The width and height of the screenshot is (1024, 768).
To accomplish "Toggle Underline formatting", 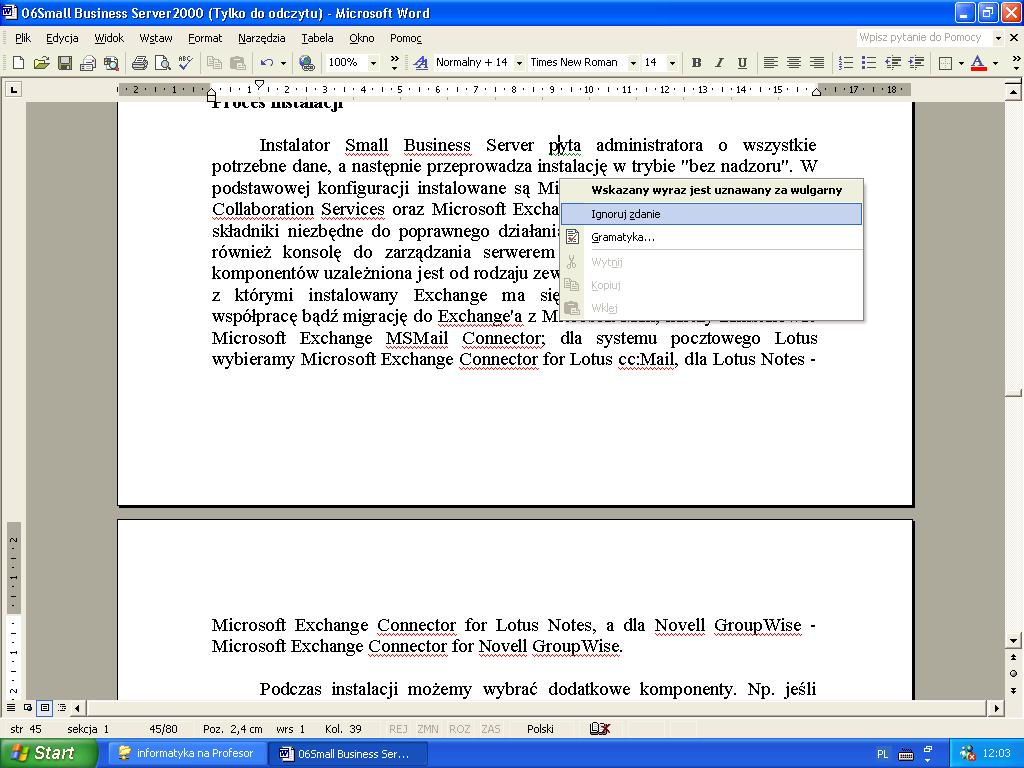I will tap(742, 63).
